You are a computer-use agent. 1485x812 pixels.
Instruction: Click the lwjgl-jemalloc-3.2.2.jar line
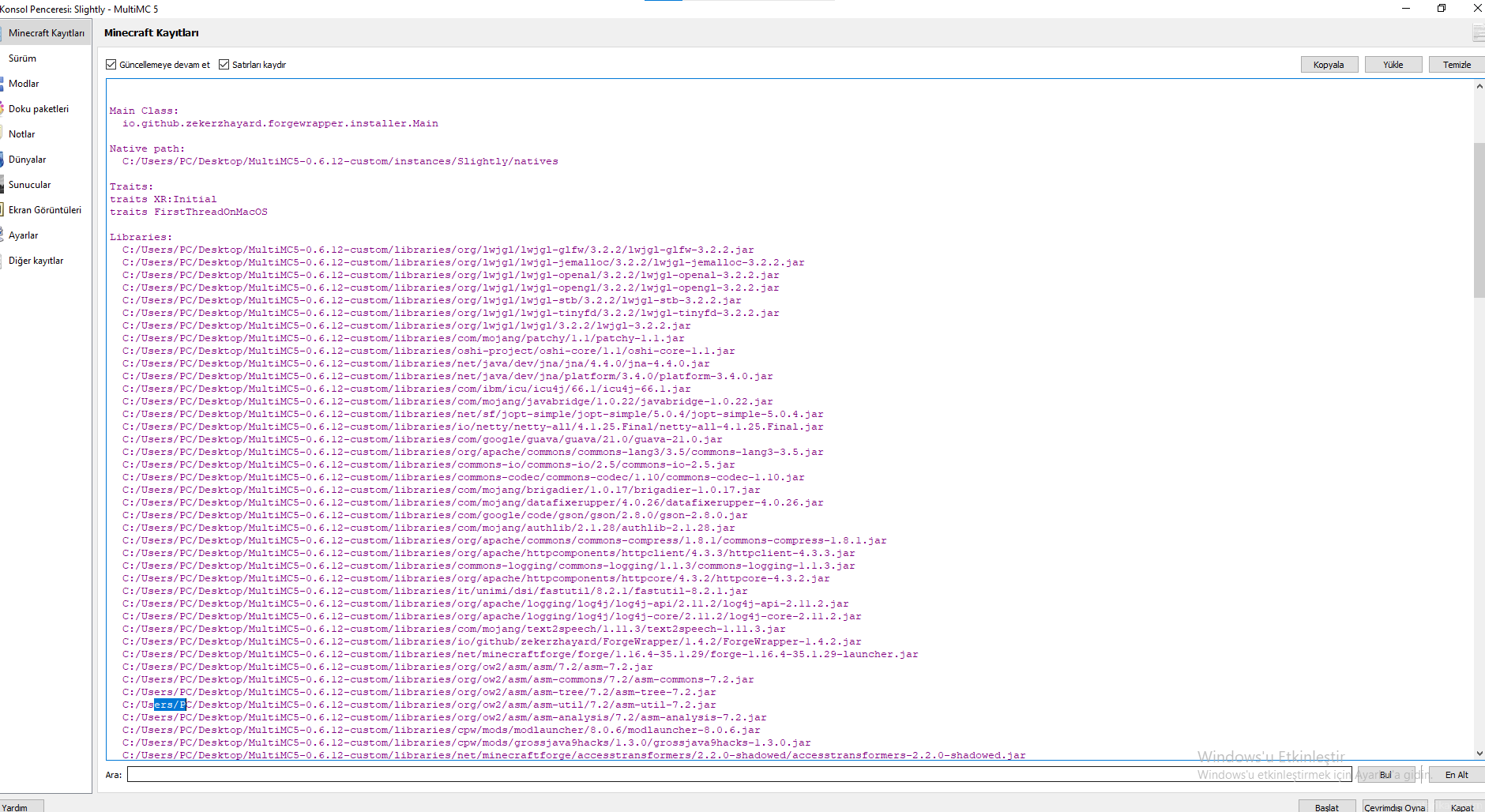(x=463, y=262)
